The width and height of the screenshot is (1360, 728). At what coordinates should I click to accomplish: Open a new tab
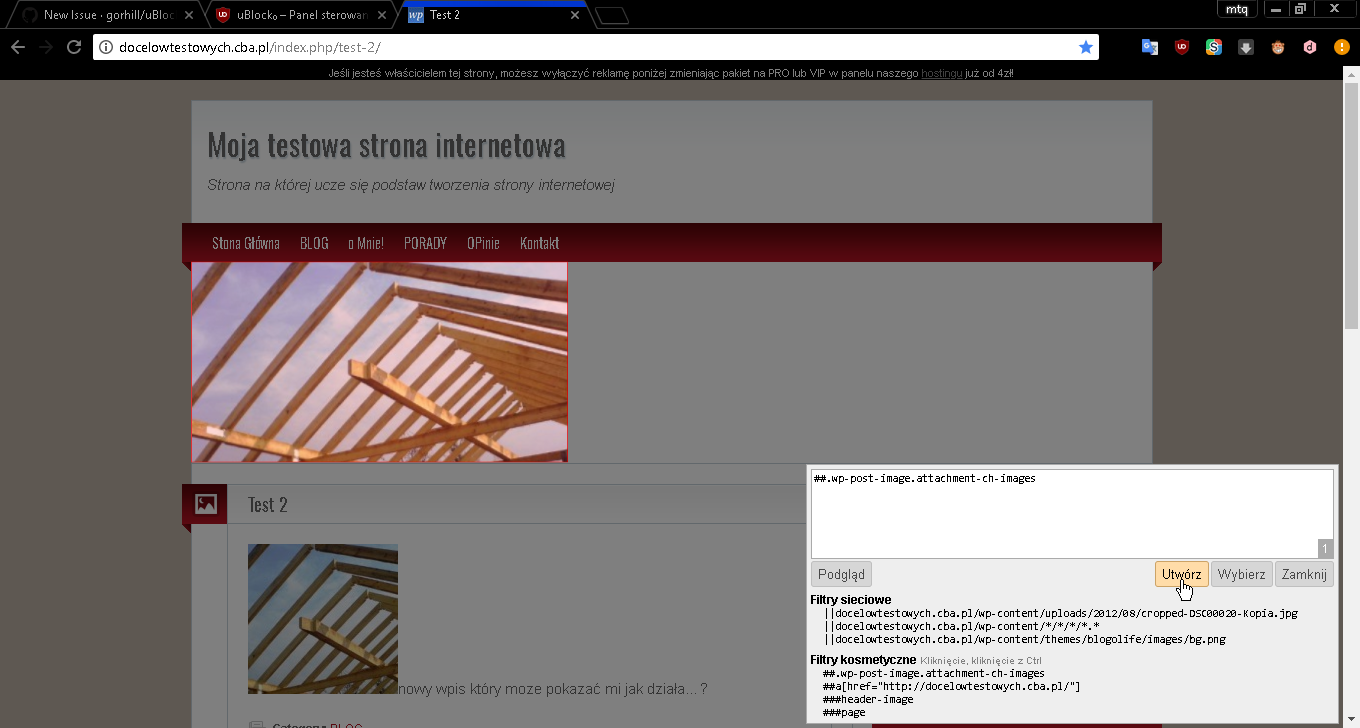point(612,15)
